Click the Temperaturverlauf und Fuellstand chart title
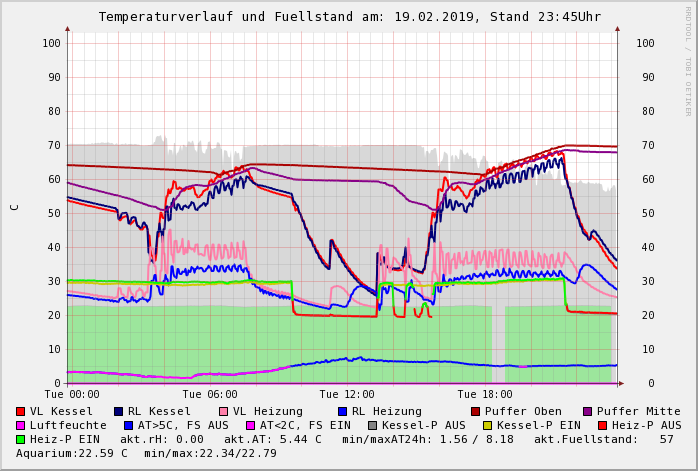This screenshot has height=471, width=698. pos(350,17)
